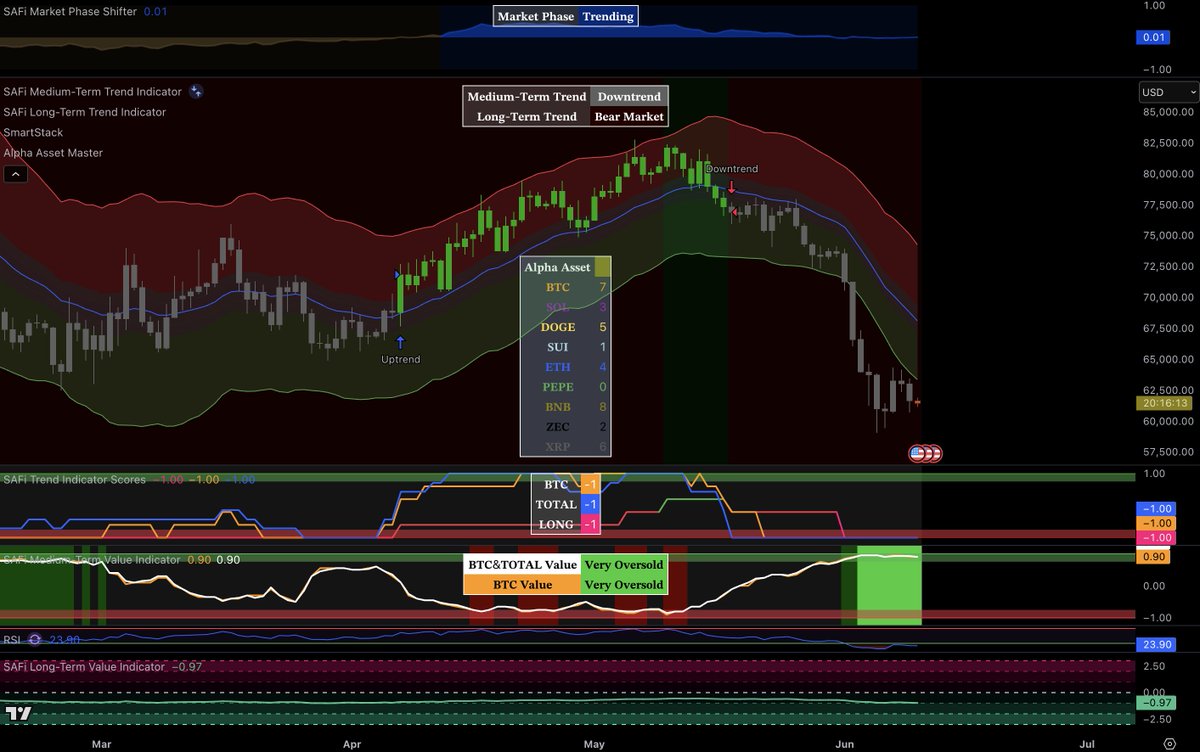Click the BTC&TOTAL Value table label
The image size is (1200, 752).
(522, 565)
